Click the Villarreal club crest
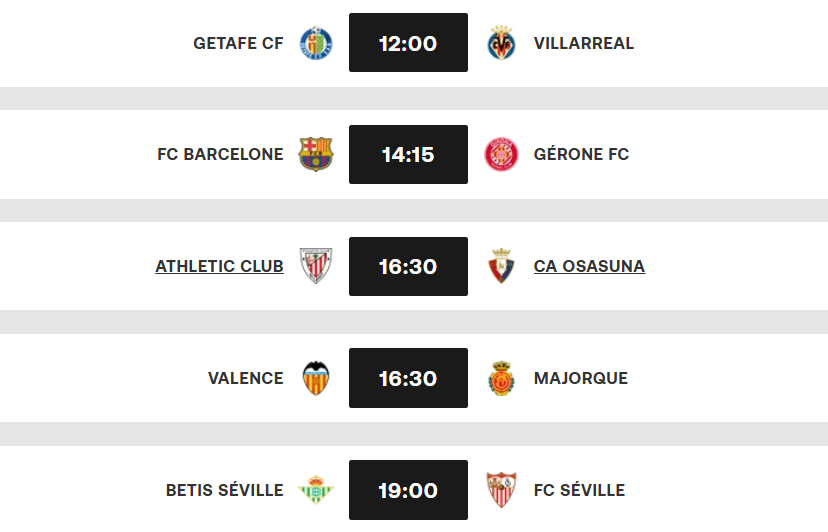This screenshot has width=828, height=532. tap(501, 43)
